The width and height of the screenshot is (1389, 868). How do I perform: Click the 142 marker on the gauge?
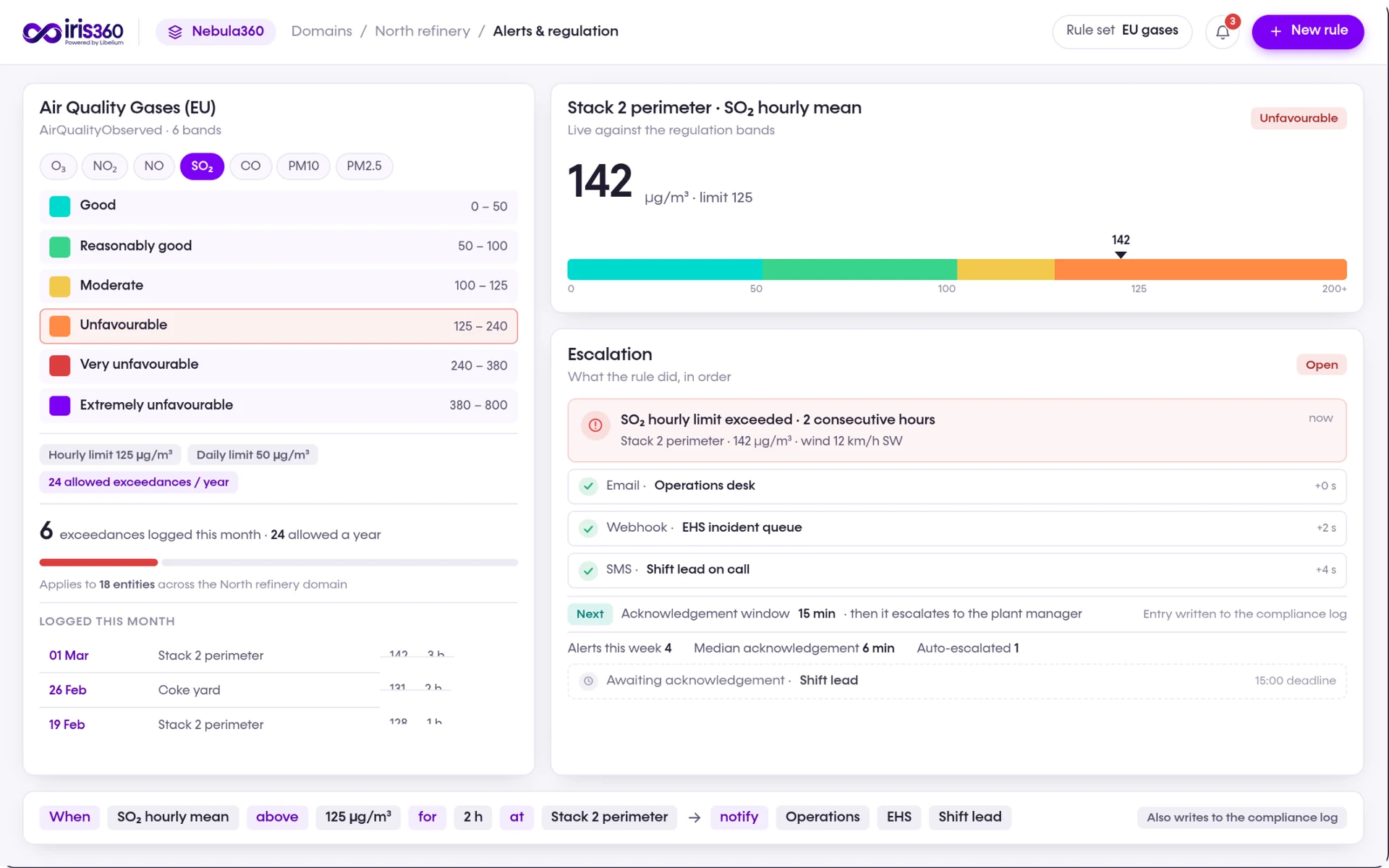(x=1120, y=246)
